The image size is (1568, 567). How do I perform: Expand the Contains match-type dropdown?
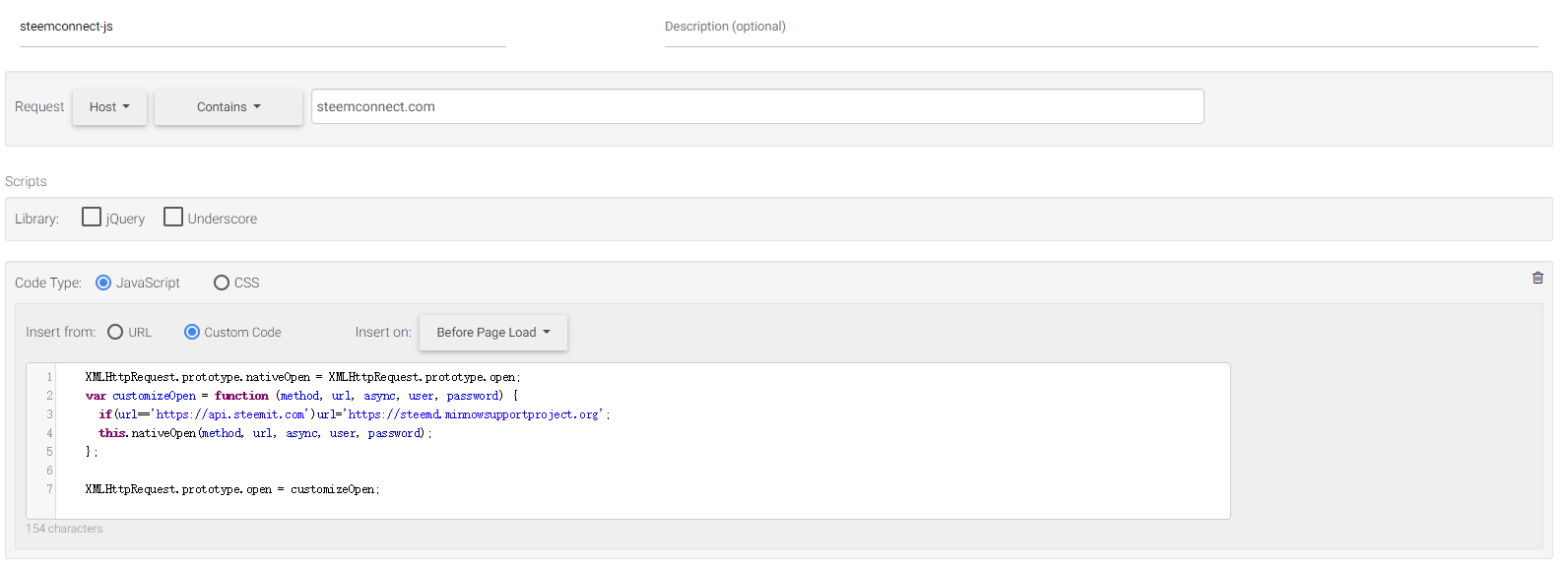229,107
